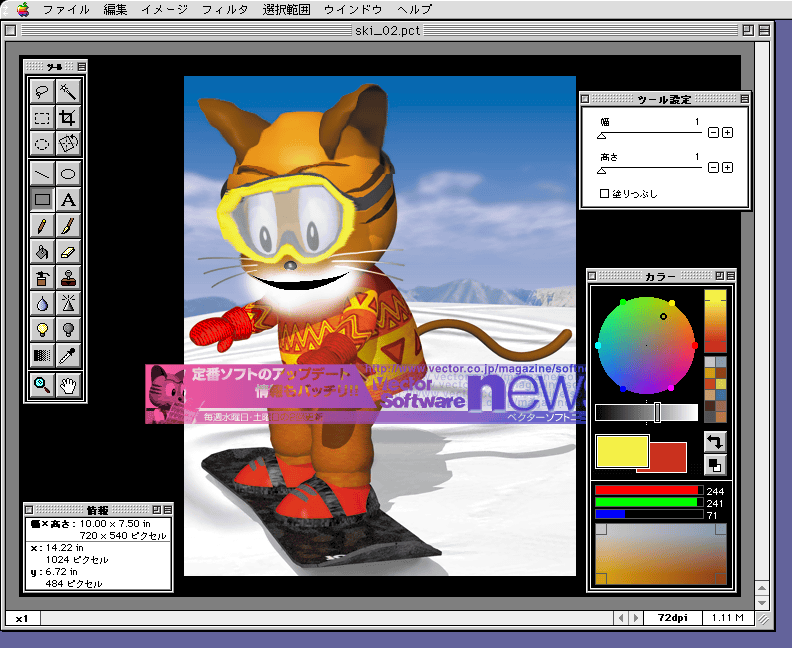Select the Line drawing tool
The width and height of the screenshot is (792, 648).
coord(42,174)
